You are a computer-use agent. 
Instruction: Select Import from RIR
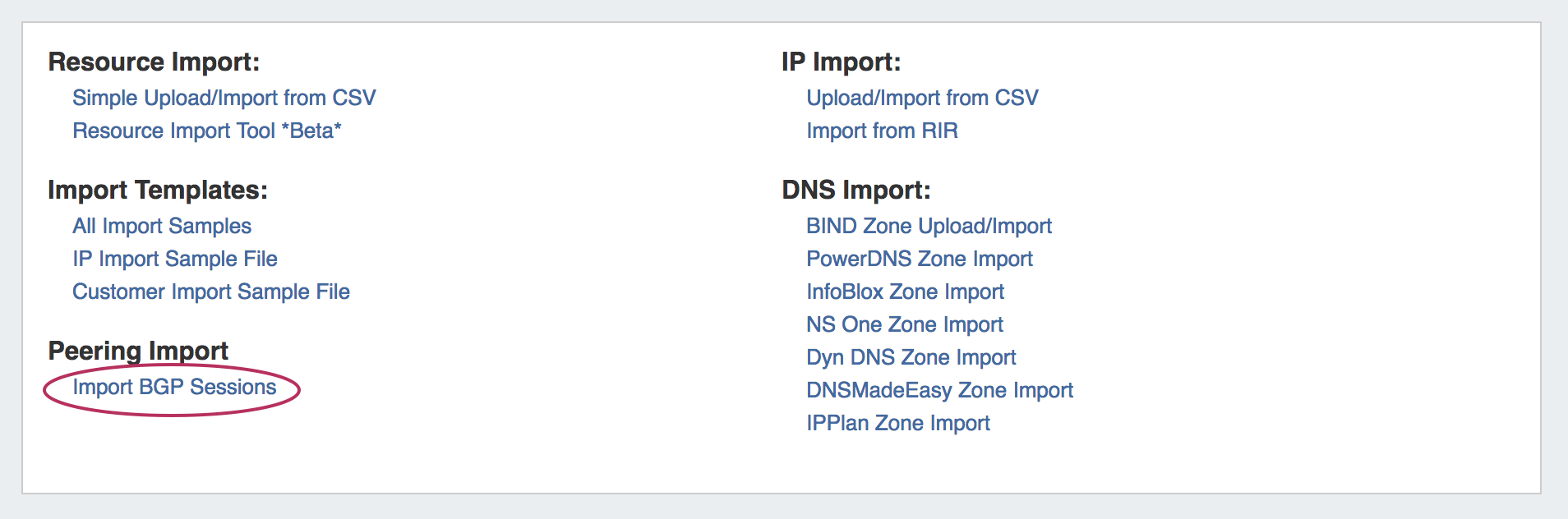point(882,131)
